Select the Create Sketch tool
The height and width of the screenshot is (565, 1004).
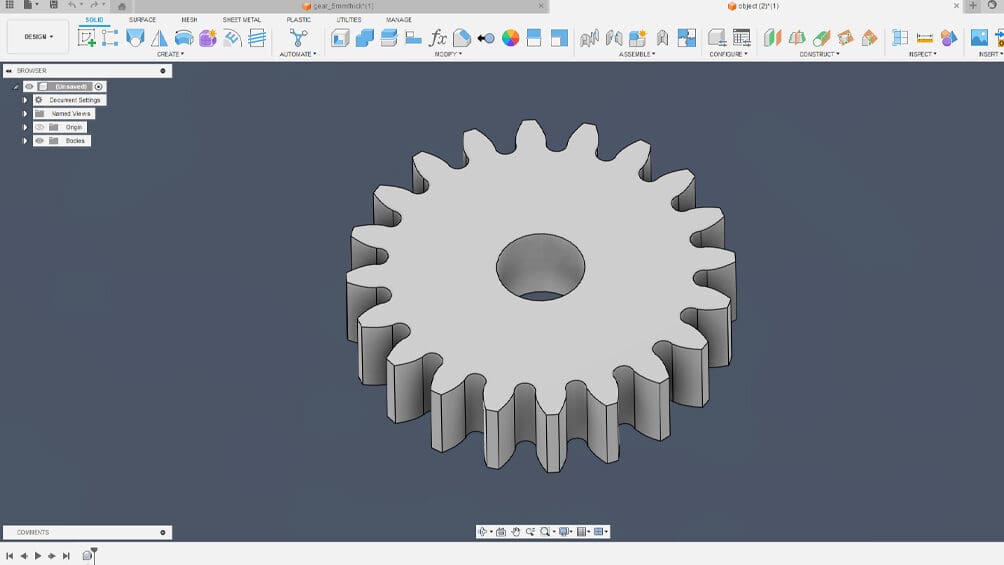(86, 38)
